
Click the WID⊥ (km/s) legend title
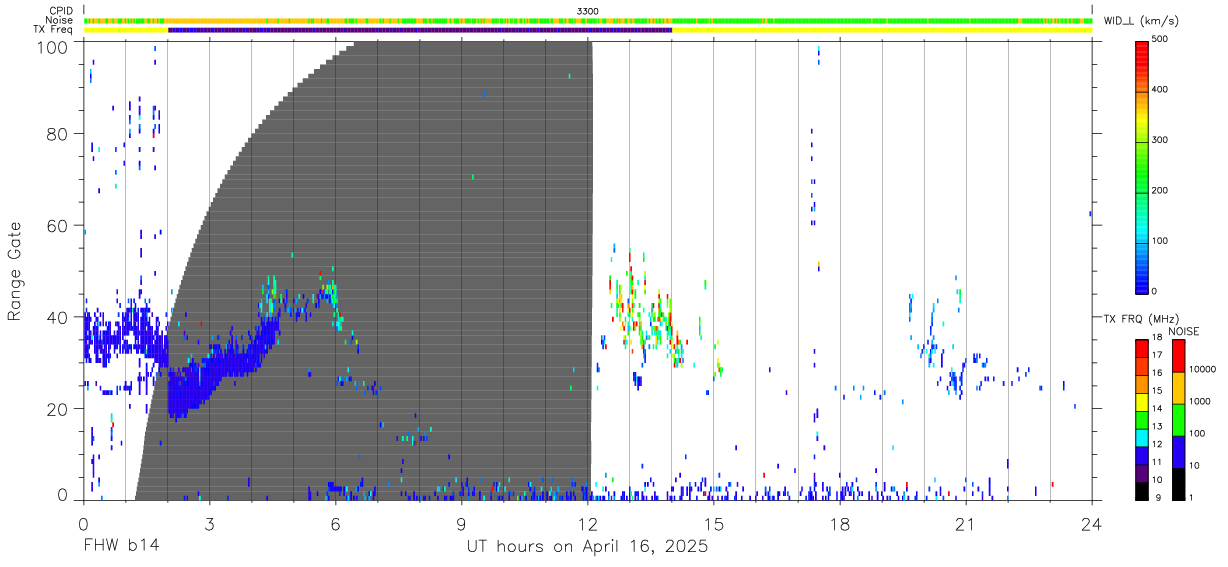(x=1144, y=21)
